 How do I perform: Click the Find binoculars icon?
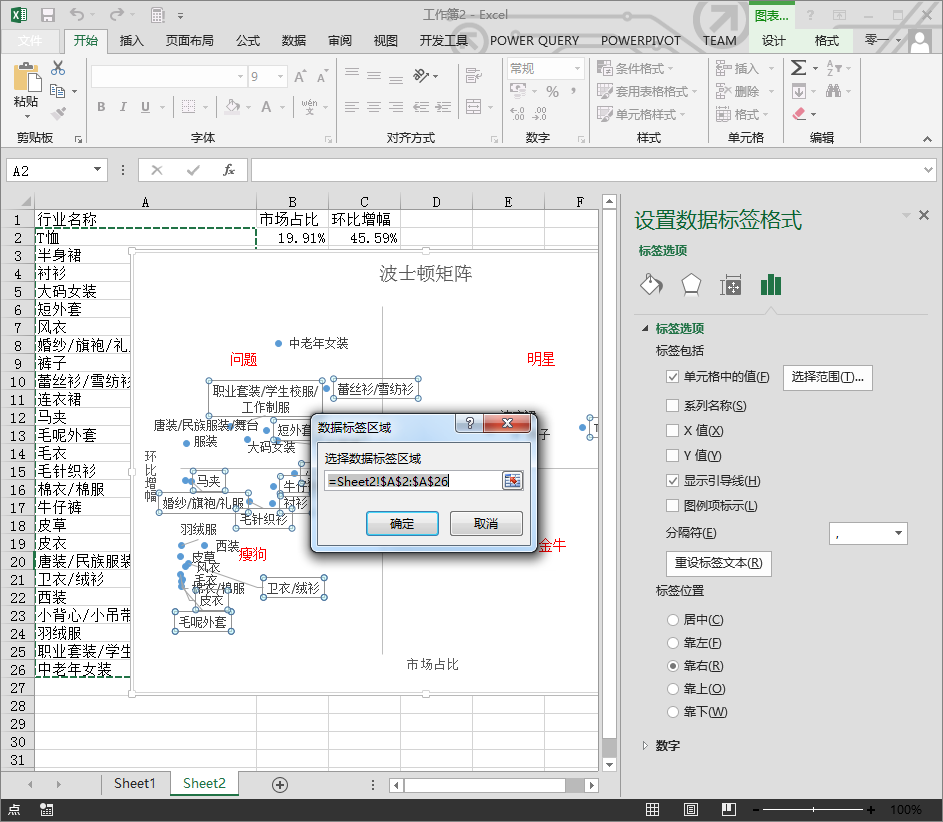coord(833,91)
